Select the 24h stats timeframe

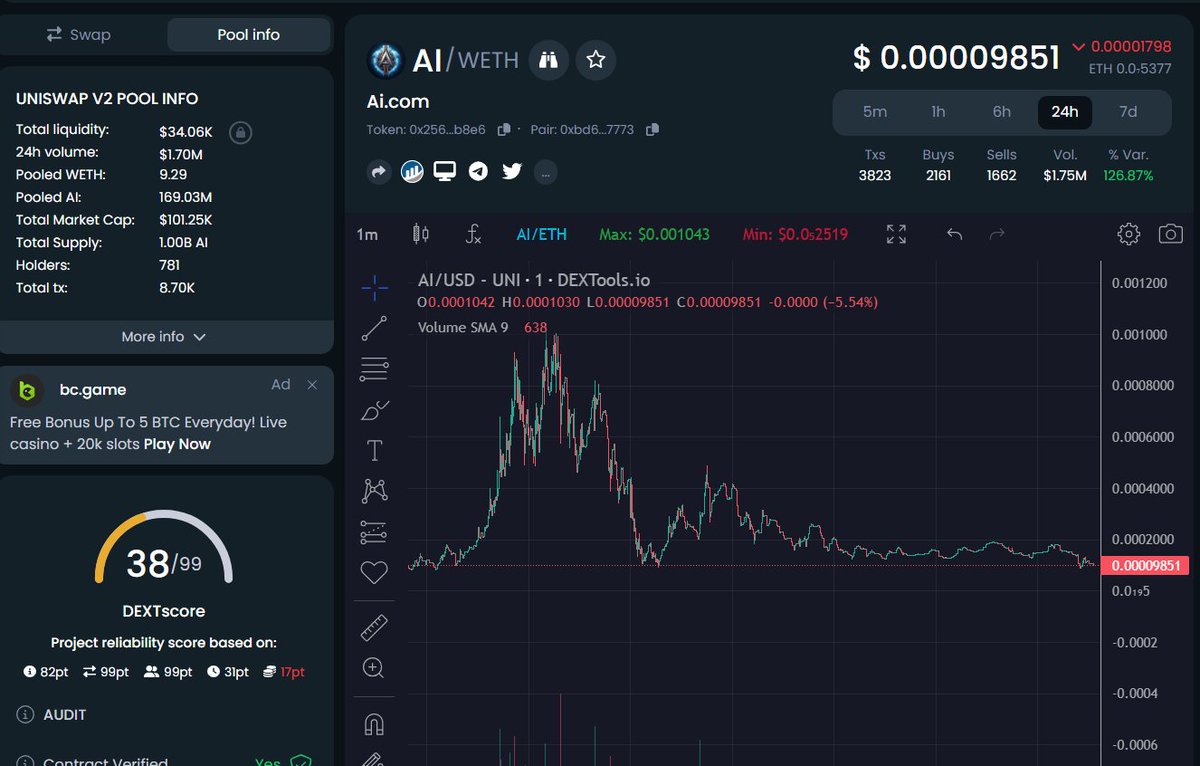click(x=1065, y=112)
